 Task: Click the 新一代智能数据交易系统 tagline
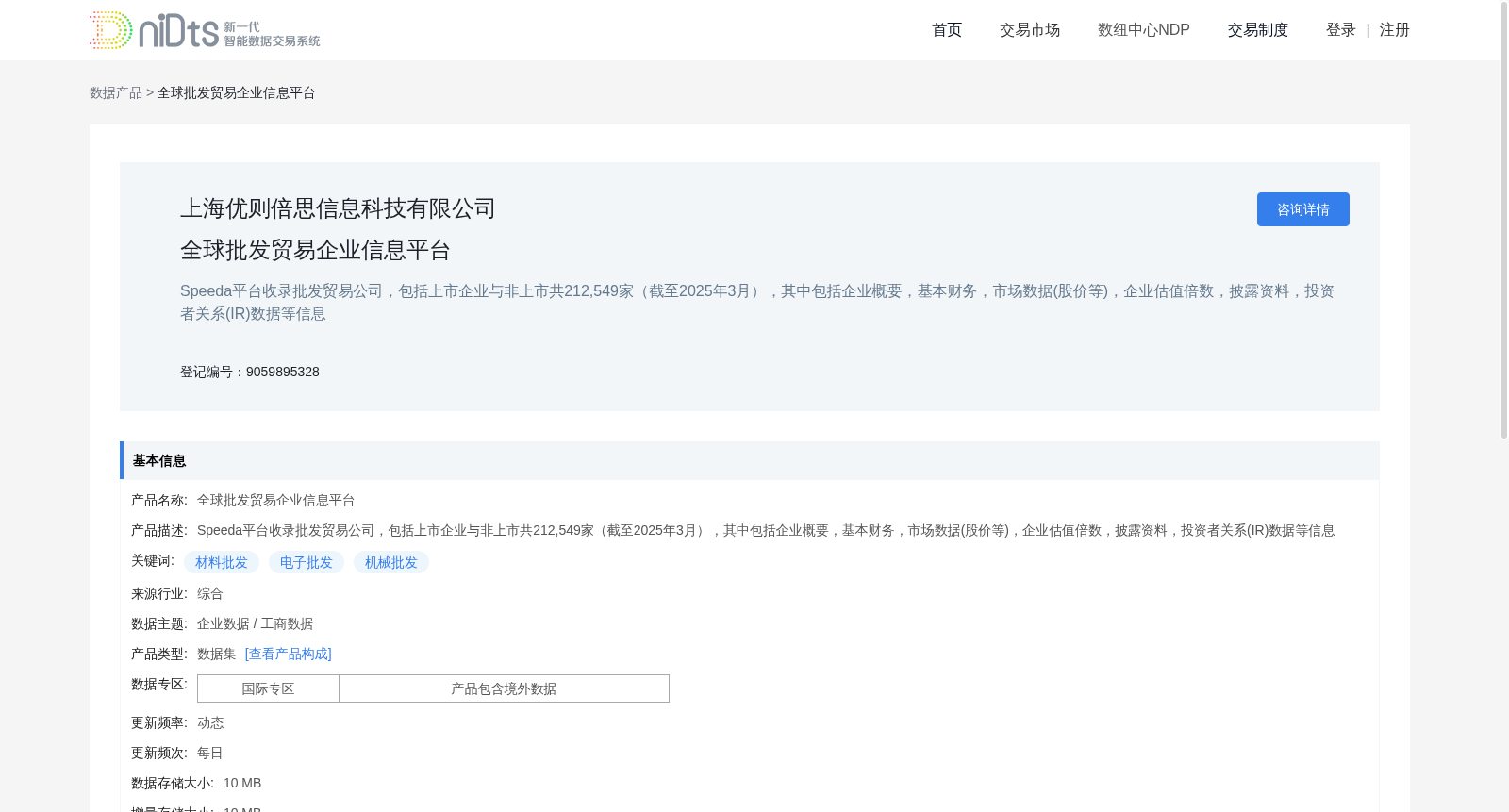[x=272, y=34]
